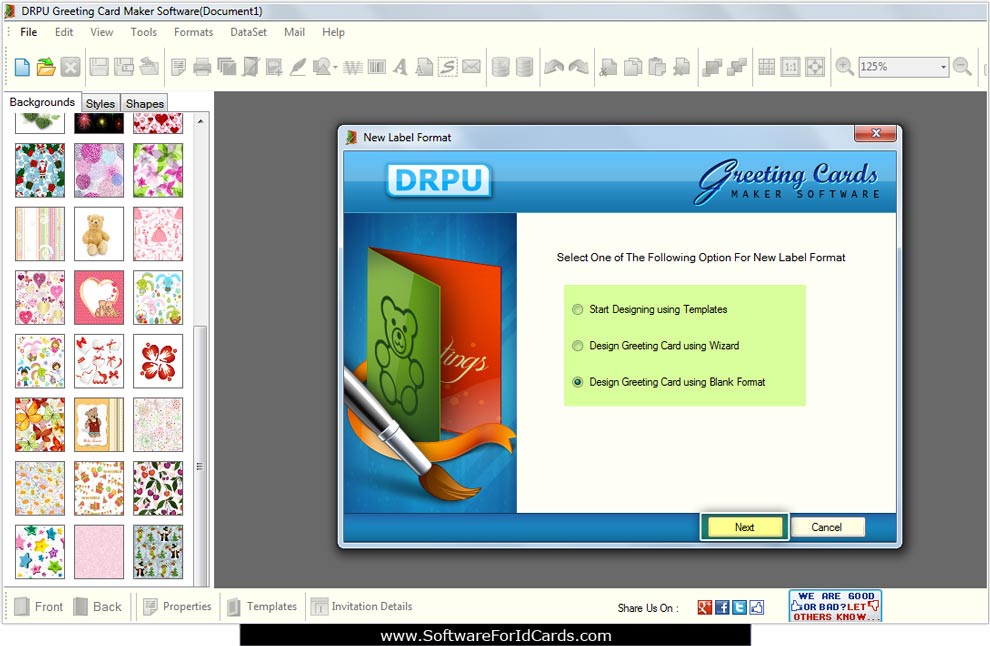This screenshot has width=990, height=646.
Task: Choose the cherries pattern background thumbnail
Action: (x=158, y=488)
